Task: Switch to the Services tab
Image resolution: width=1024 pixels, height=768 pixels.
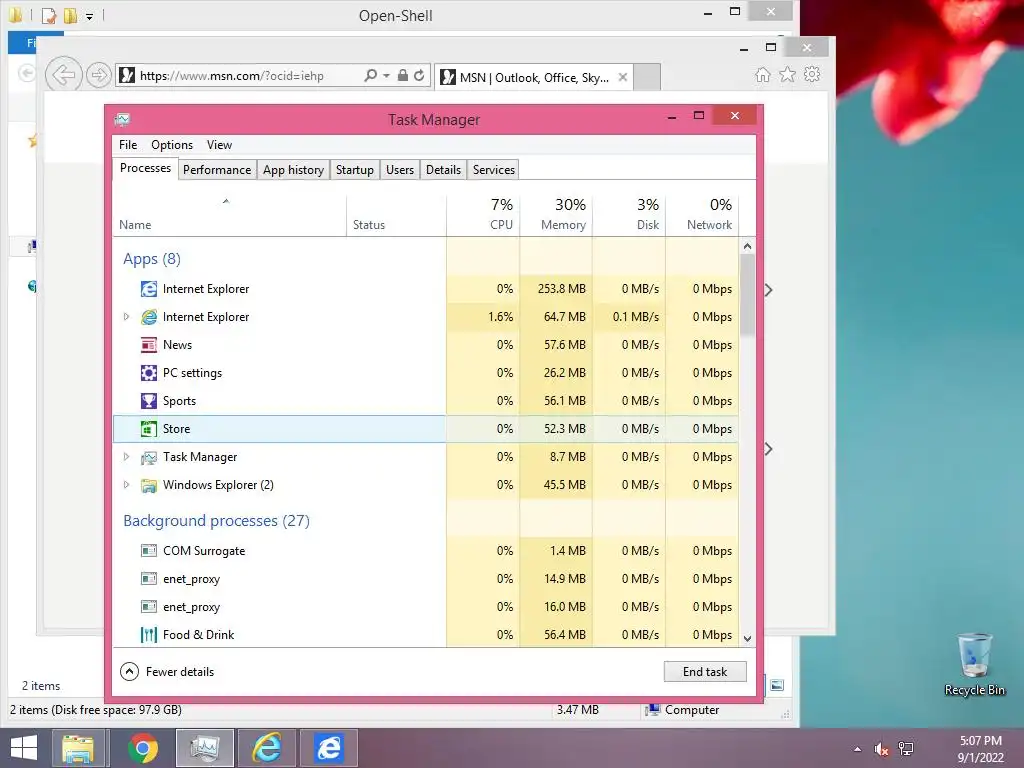Action: (494, 170)
